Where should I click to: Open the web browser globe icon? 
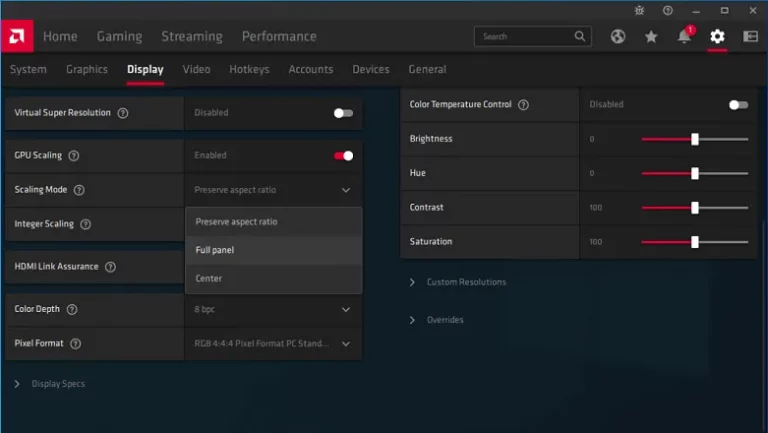618,36
